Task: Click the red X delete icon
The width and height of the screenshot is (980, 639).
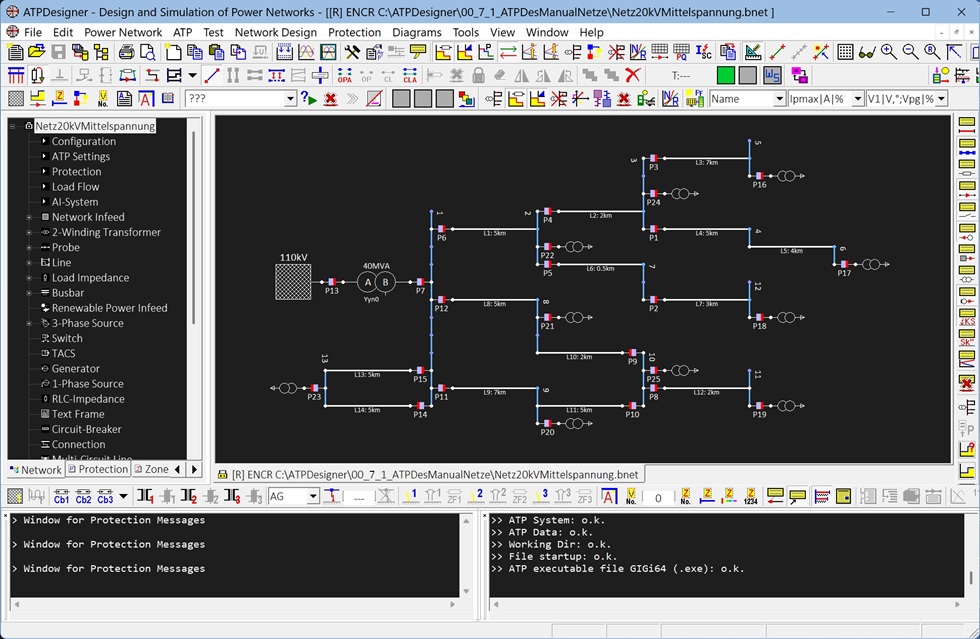Action: (x=632, y=76)
